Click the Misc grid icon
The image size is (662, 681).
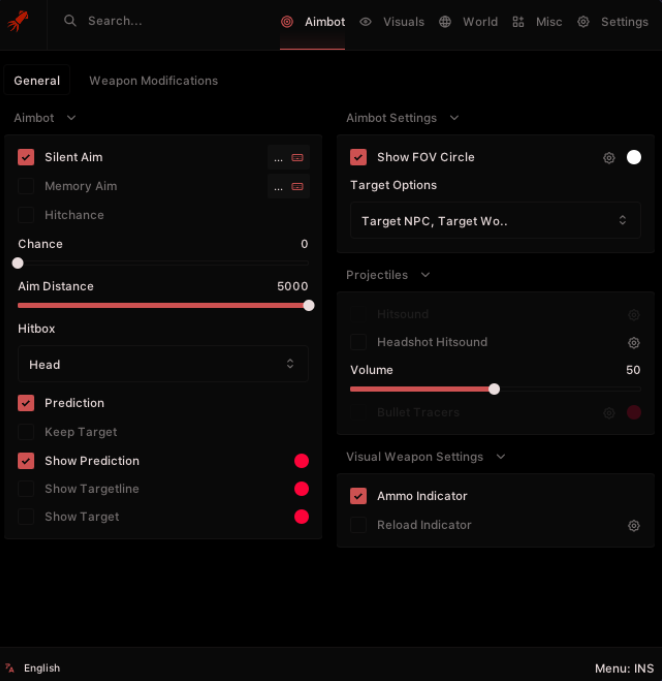click(x=518, y=22)
